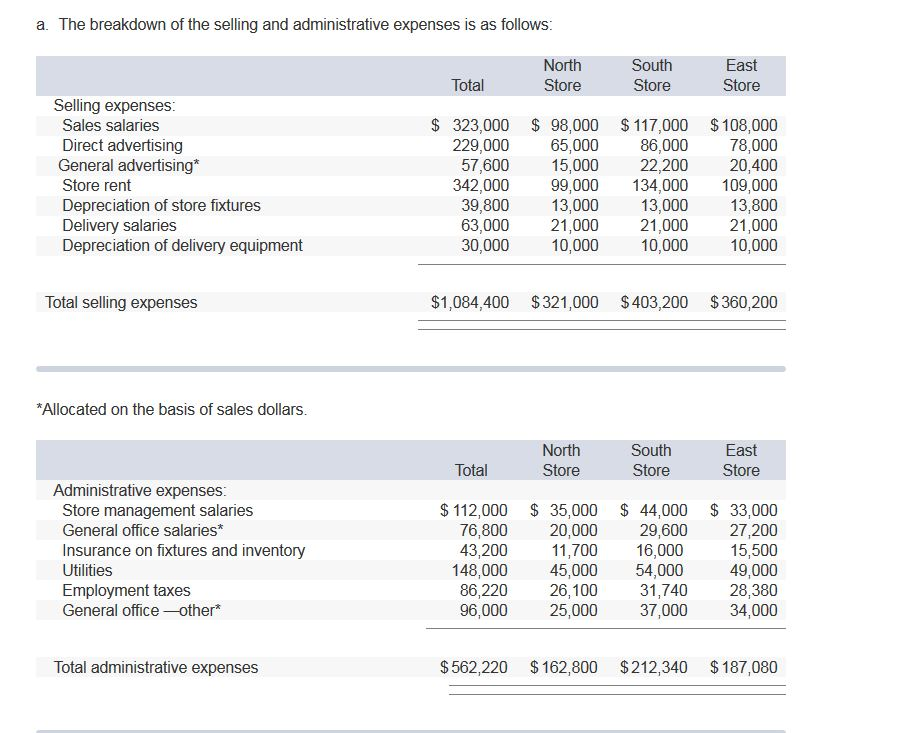Click the 'General office —other*' label
The width and height of the screenshot is (900, 733).
pyautogui.click(x=141, y=610)
